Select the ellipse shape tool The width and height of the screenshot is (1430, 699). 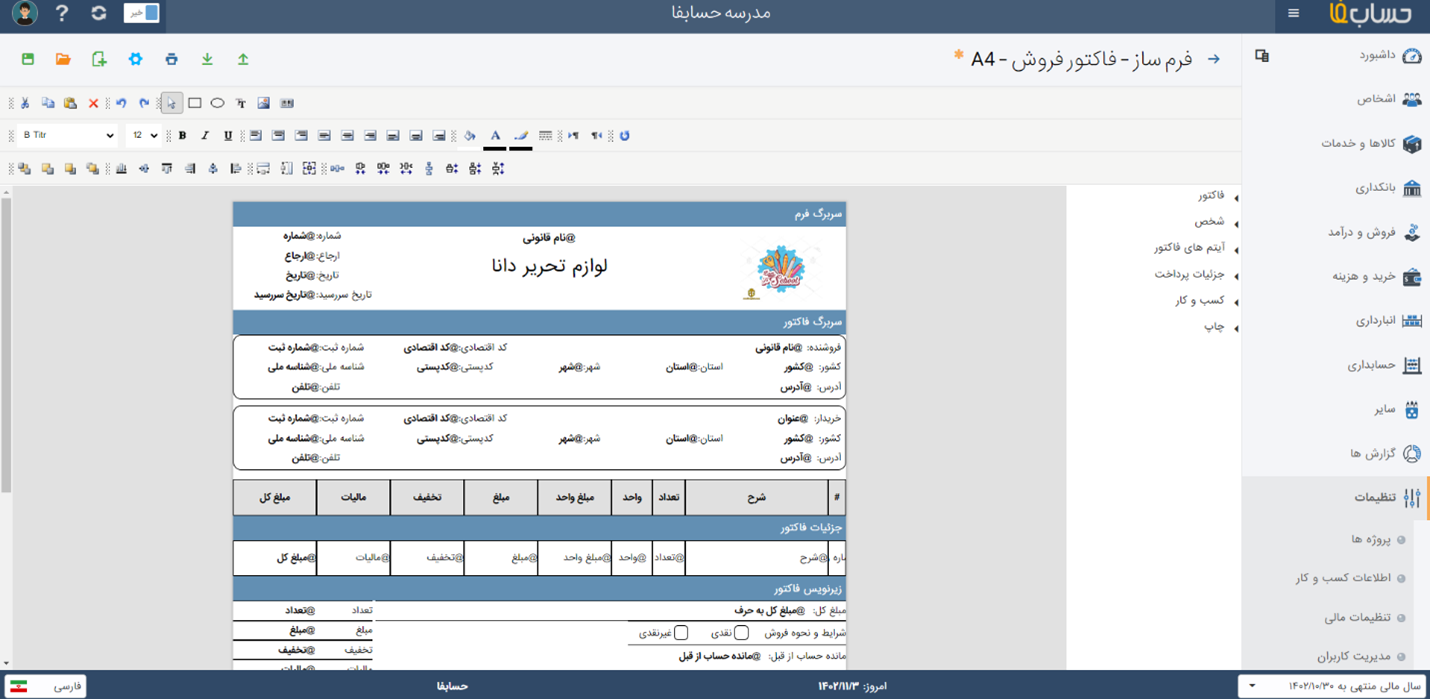point(217,103)
